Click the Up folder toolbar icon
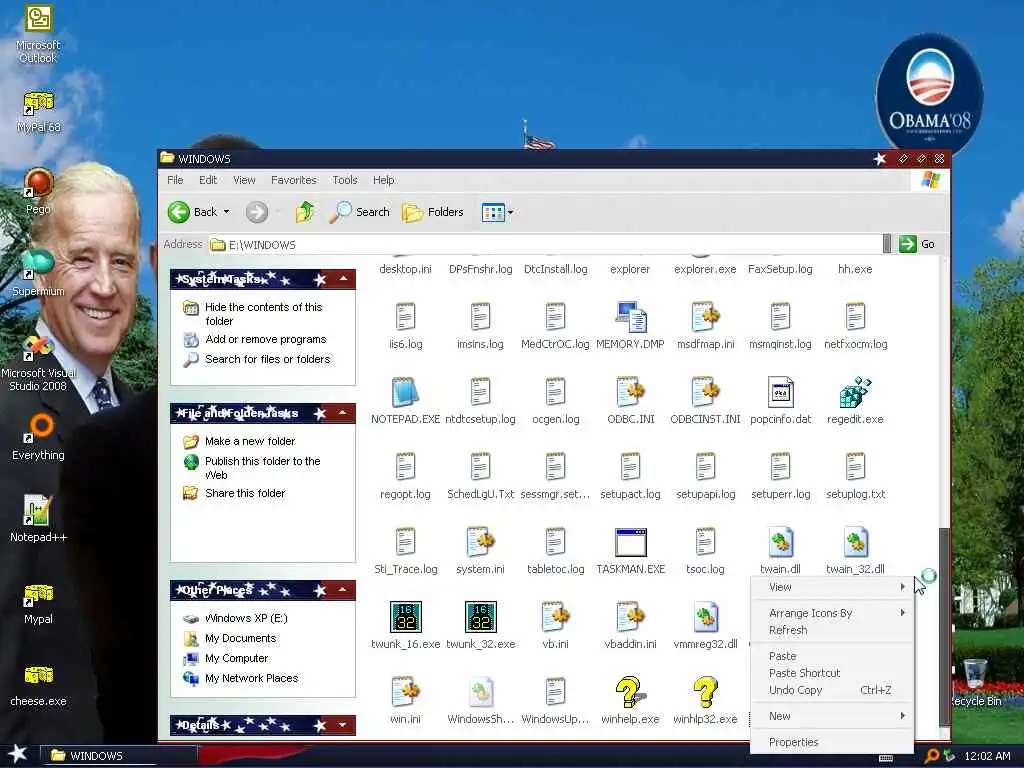 click(x=304, y=212)
